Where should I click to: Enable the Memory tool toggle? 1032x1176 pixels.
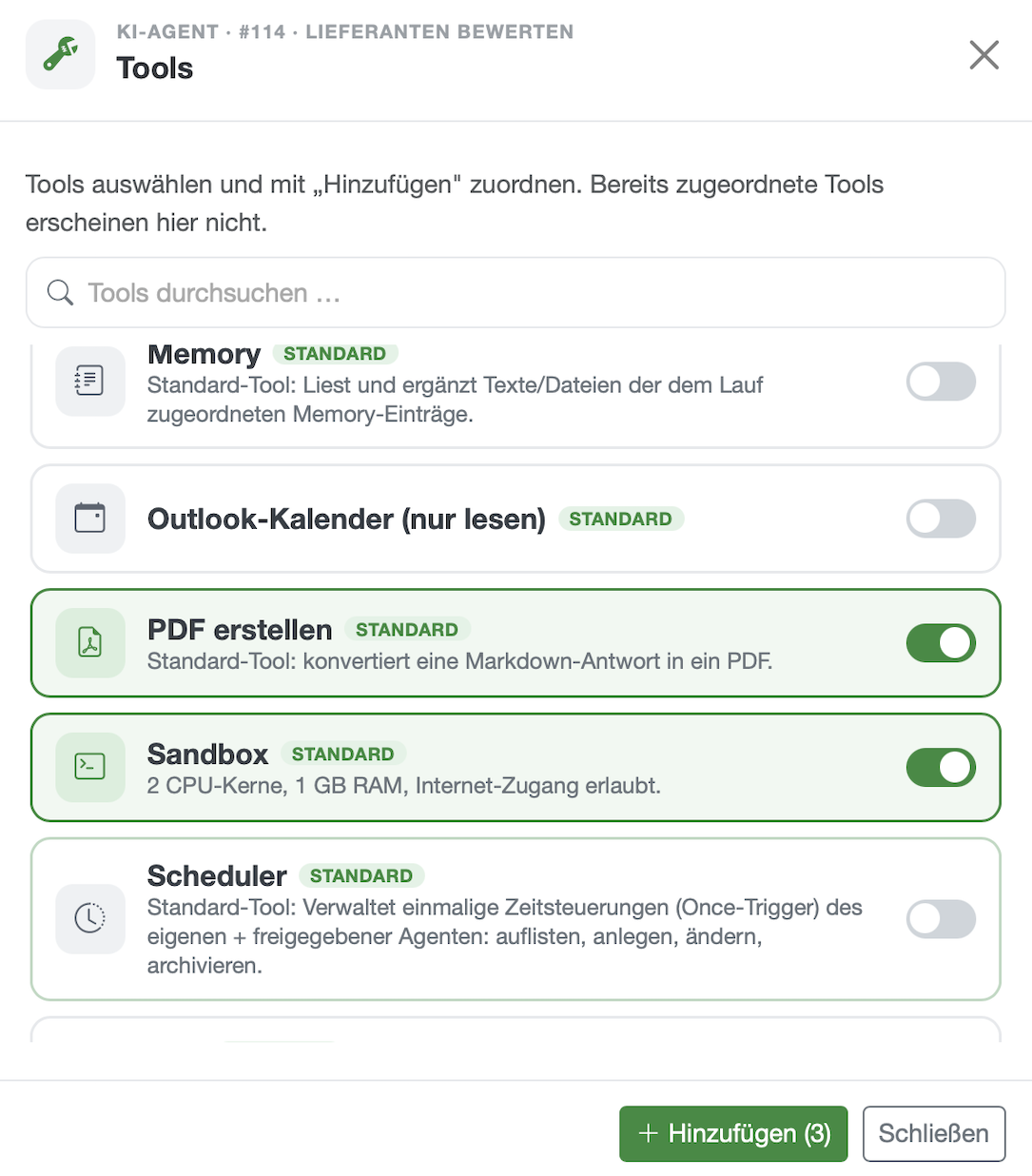941,382
